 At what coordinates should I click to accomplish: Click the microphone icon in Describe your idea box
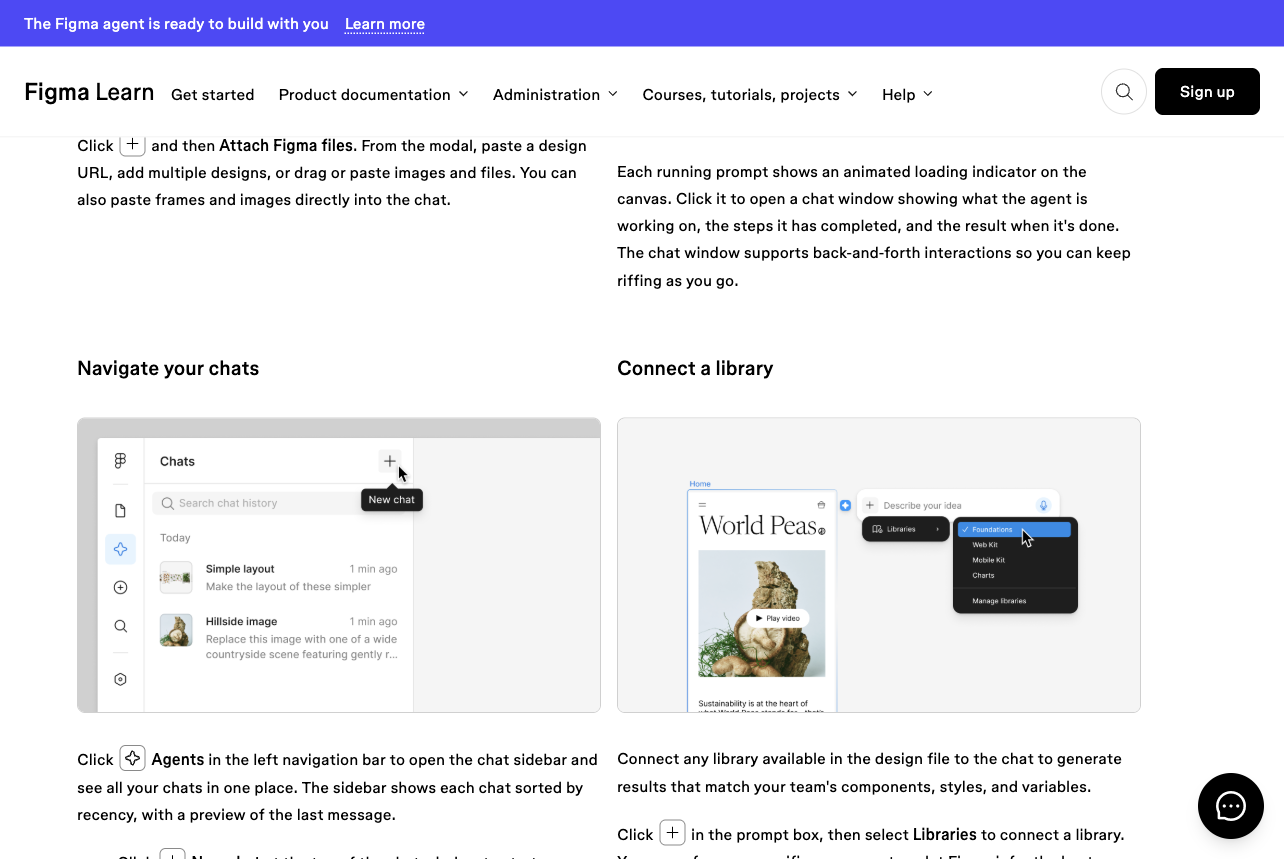click(x=1043, y=506)
